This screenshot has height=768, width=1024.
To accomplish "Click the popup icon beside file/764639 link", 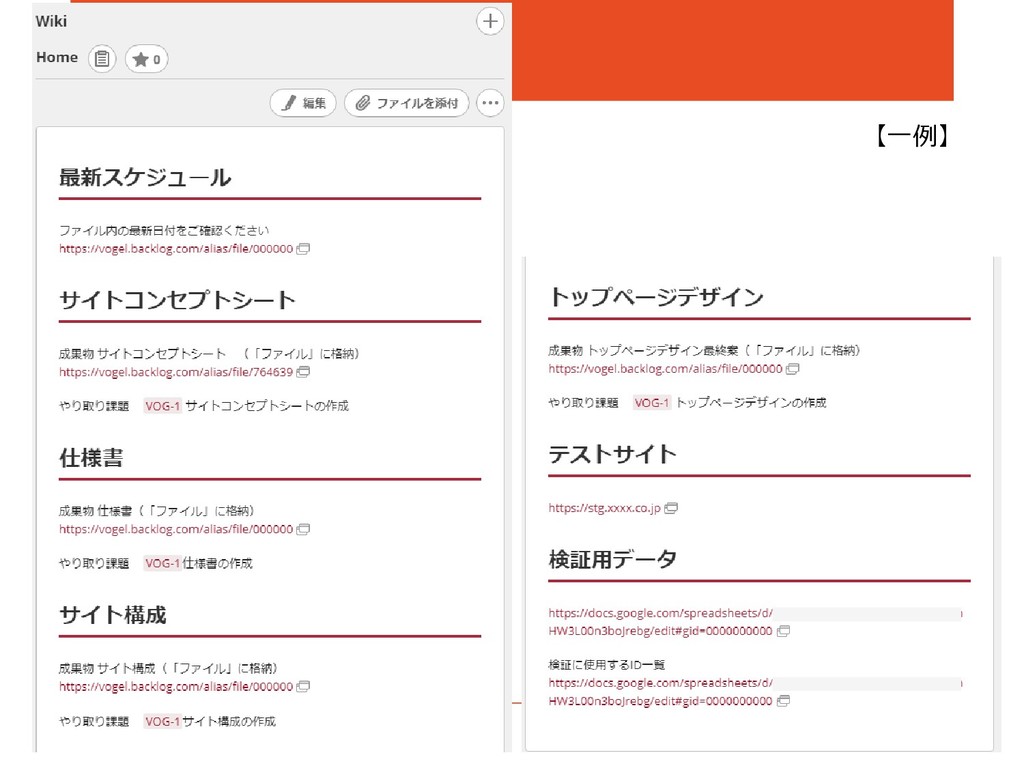I will (x=303, y=372).
